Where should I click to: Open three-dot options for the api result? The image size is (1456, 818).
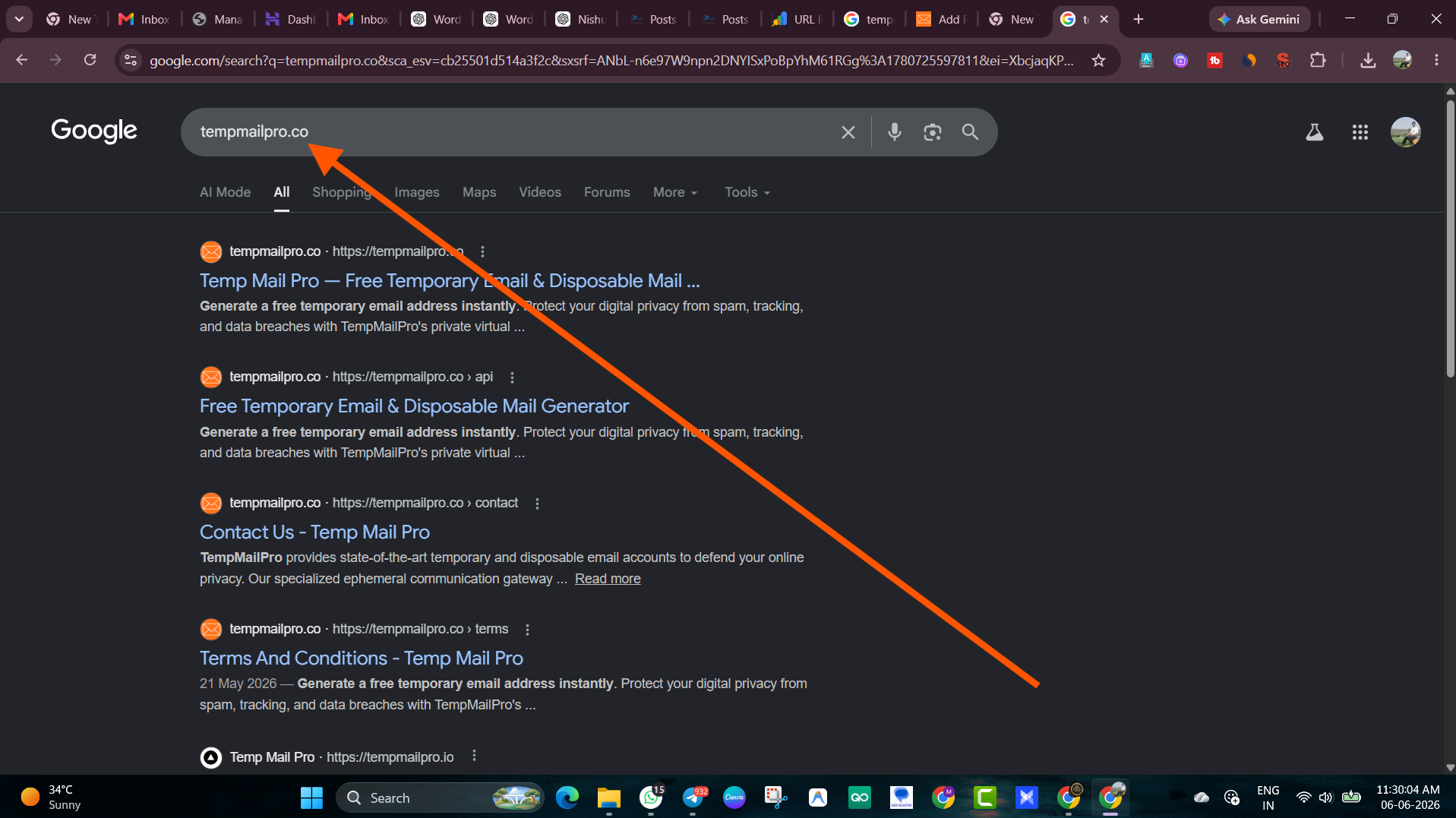[x=512, y=377]
